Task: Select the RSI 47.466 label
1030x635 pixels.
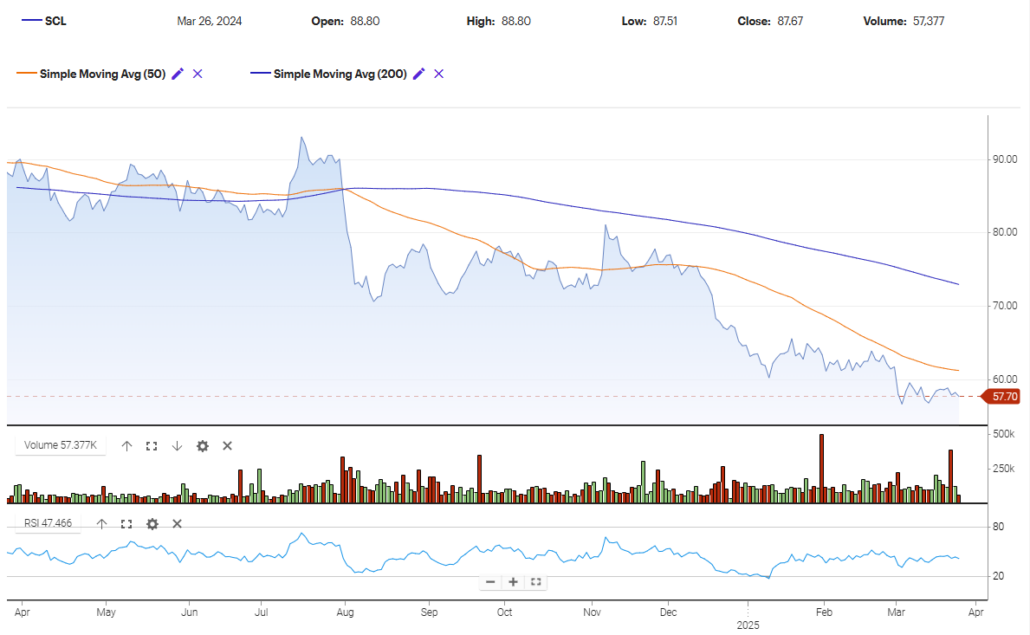Action: pyautogui.click(x=48, y=523)
